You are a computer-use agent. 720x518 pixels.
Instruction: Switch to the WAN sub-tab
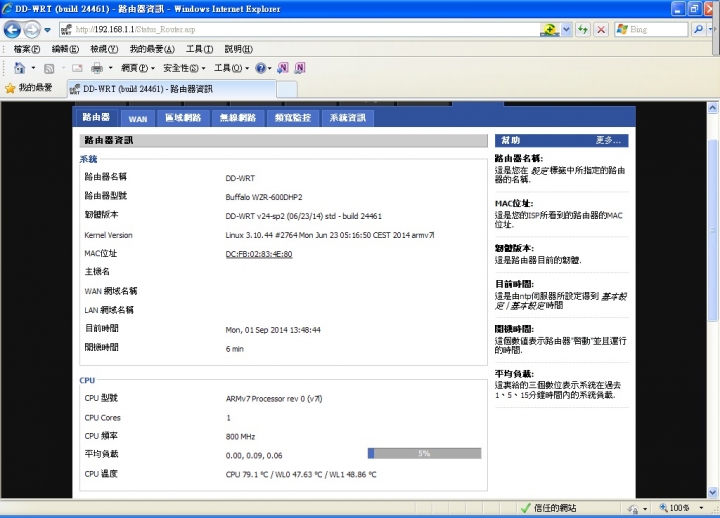(138, 119)
